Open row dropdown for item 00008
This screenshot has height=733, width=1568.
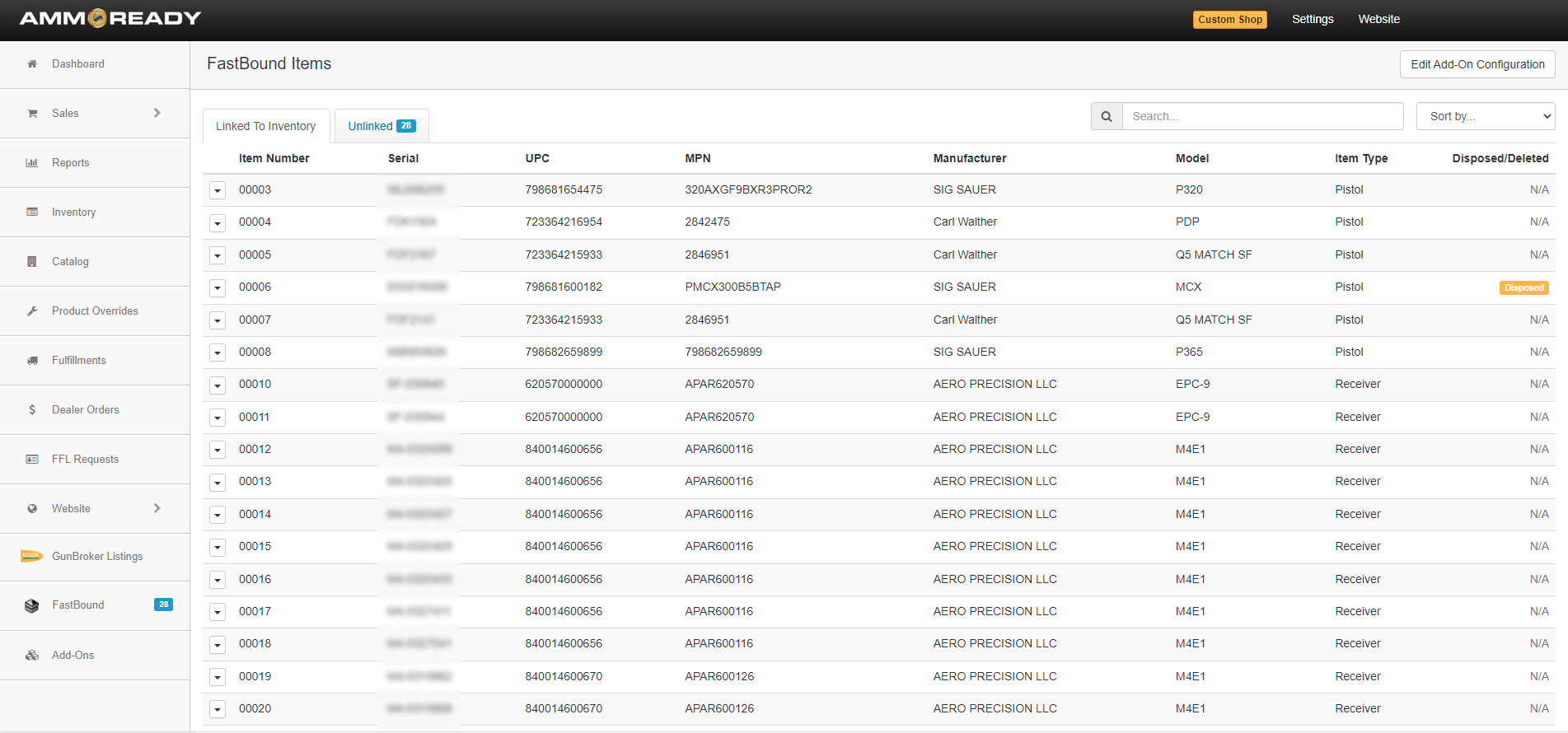218,353
